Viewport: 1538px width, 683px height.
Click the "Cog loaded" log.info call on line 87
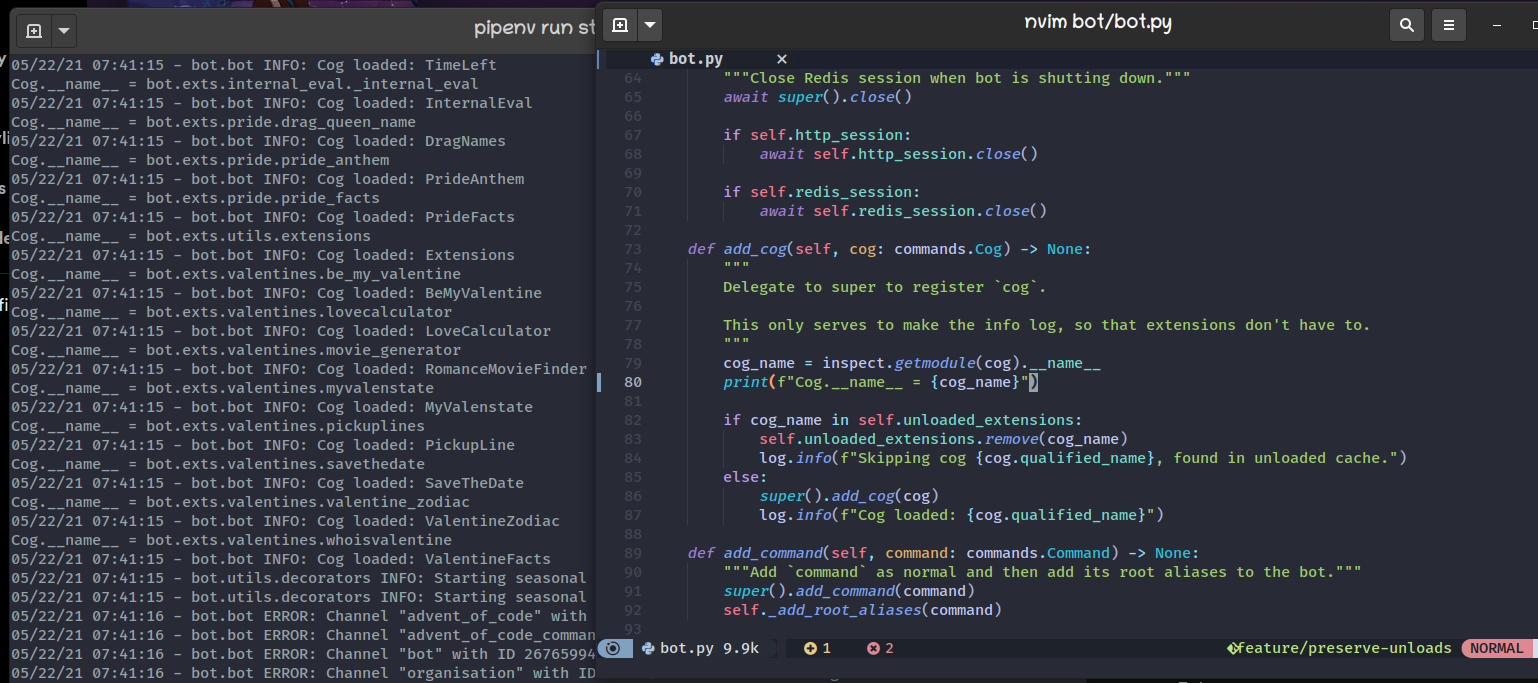962,515
